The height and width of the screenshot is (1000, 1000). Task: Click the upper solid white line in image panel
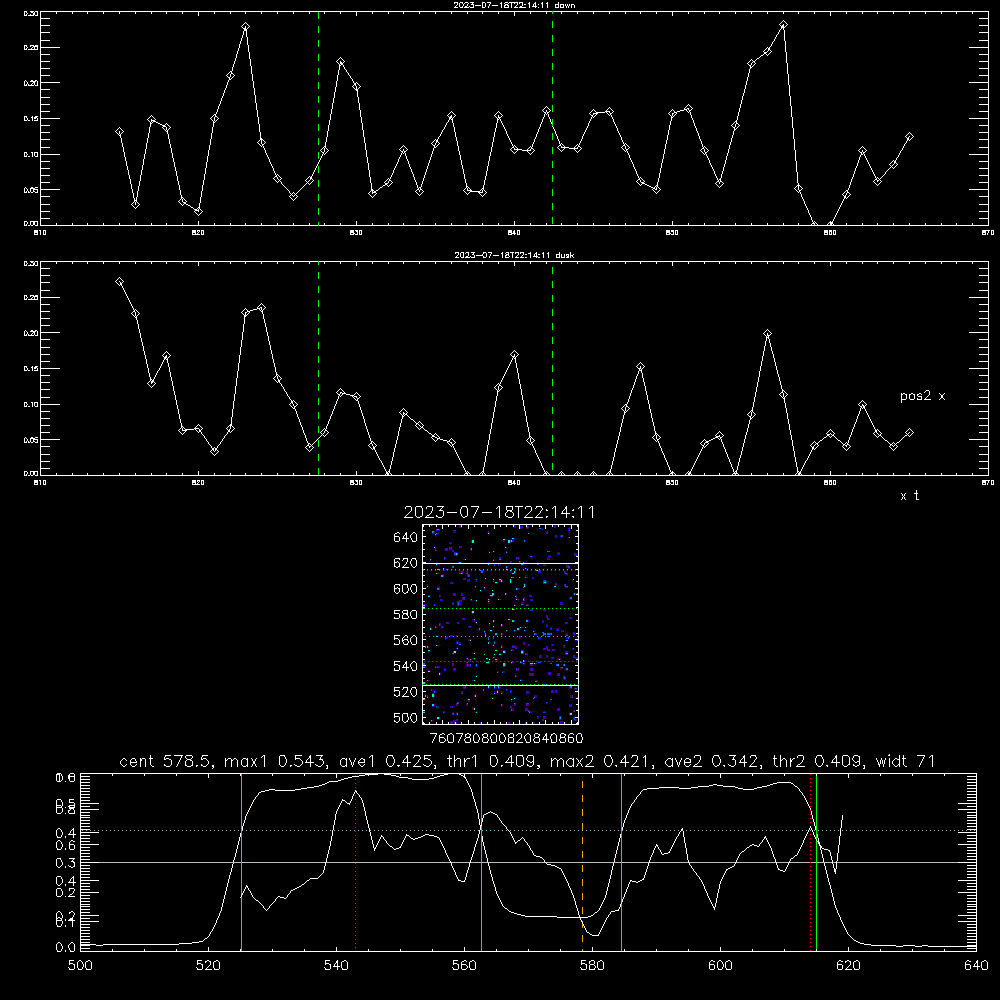coord(500,563)
